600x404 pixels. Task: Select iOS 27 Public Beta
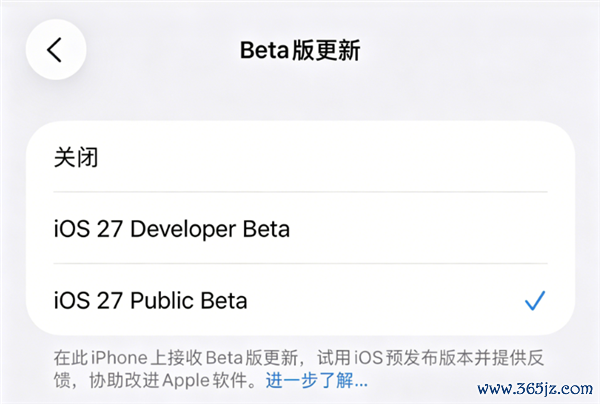(x=300, y=300)
